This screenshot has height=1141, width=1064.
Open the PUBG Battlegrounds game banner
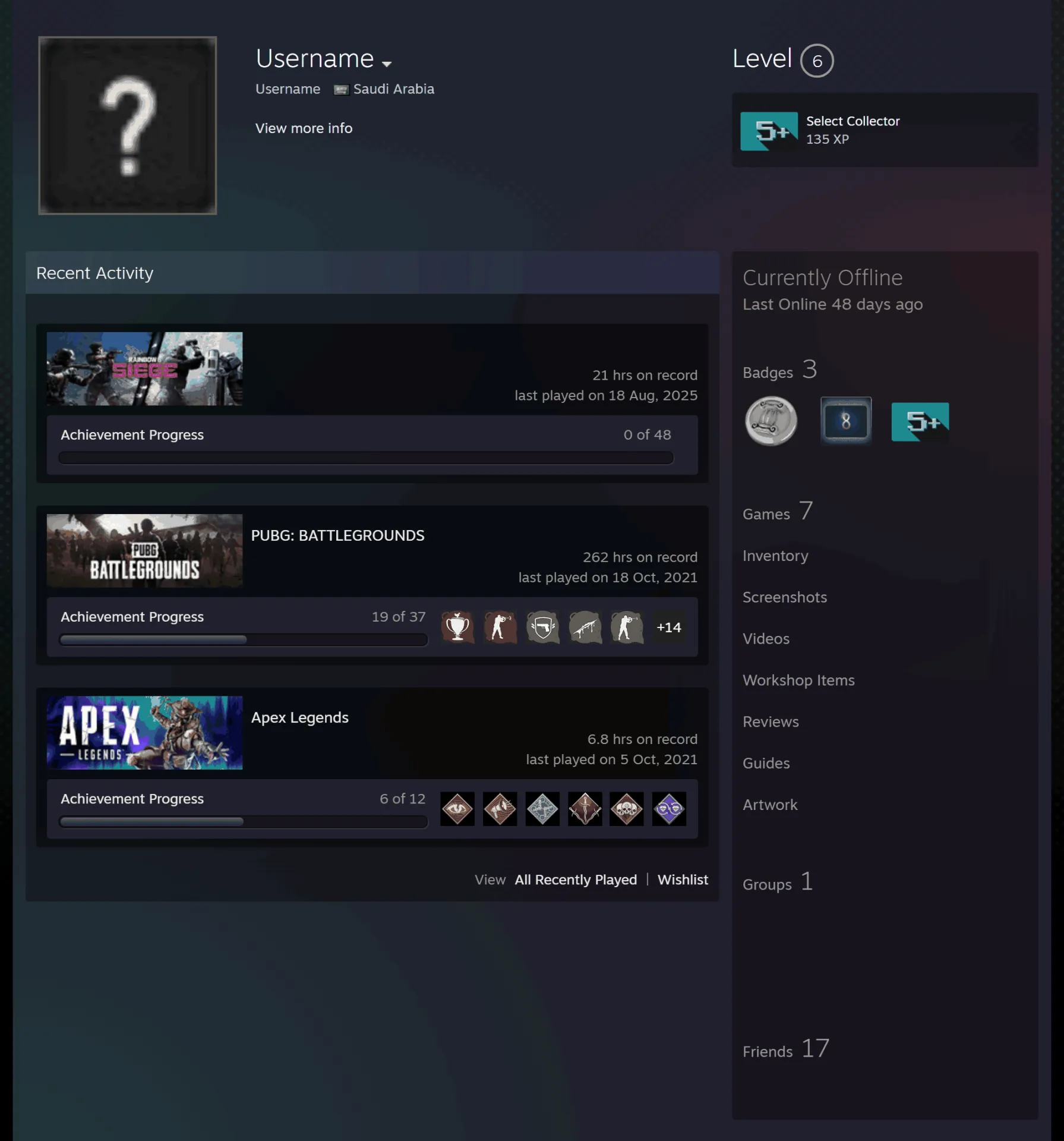click(144, 550)
